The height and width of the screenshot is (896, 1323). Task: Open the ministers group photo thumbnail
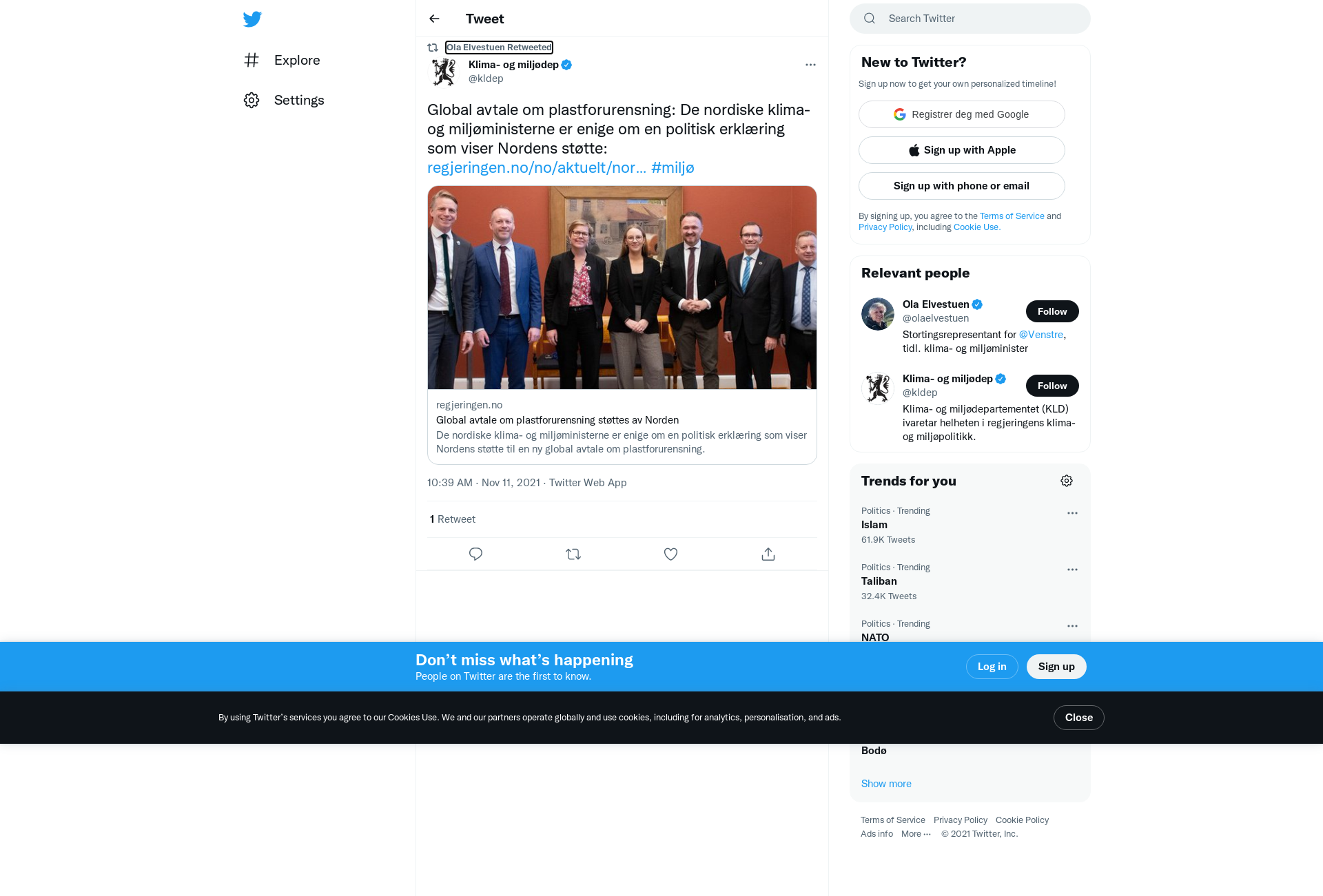pyautogui.click(x=622, y=288)
